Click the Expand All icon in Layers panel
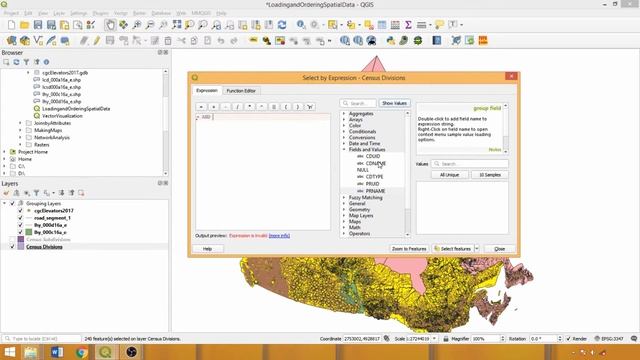The height and width of the screenshot is (360, 640). pos(62,193)
